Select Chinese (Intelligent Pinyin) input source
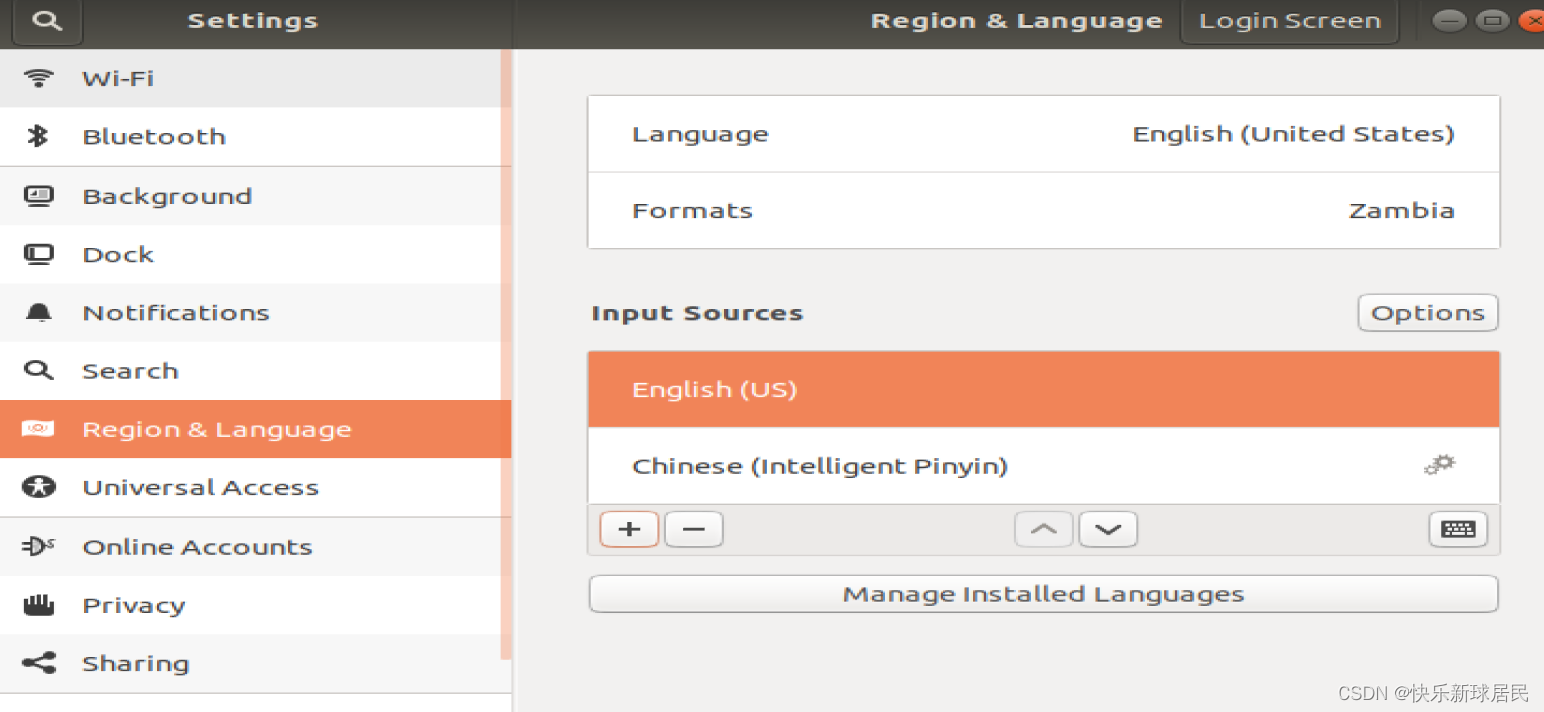The image size is (1544, 712). (x=820, y=465)
